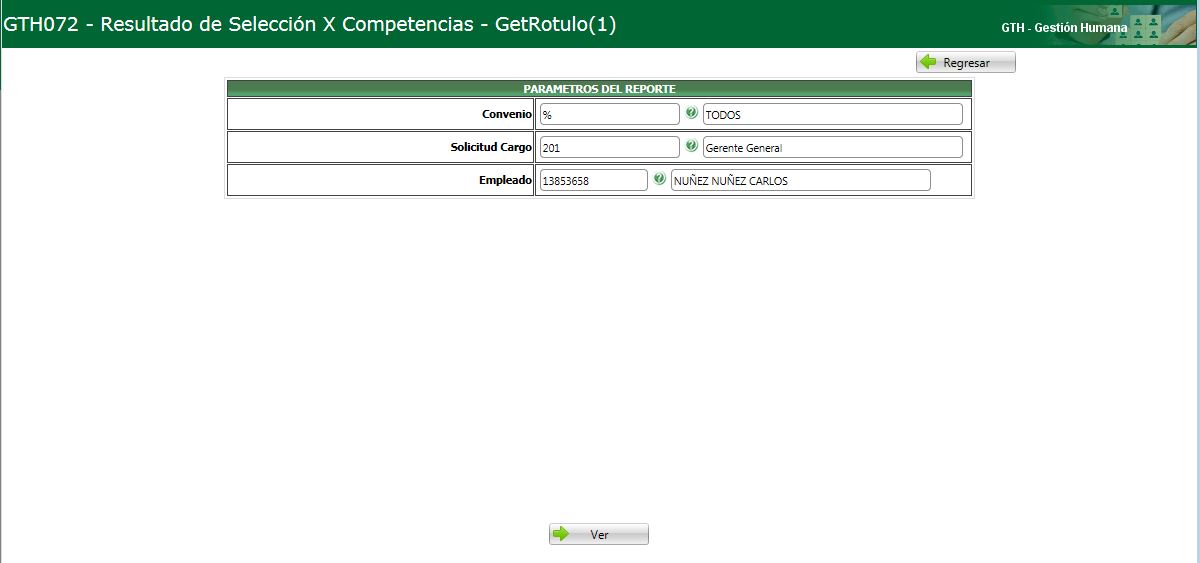The height and width of the screenshot is (563, 1200).
Task: Click the GTH - Gestión Humana text
Action: point(1064,28)
